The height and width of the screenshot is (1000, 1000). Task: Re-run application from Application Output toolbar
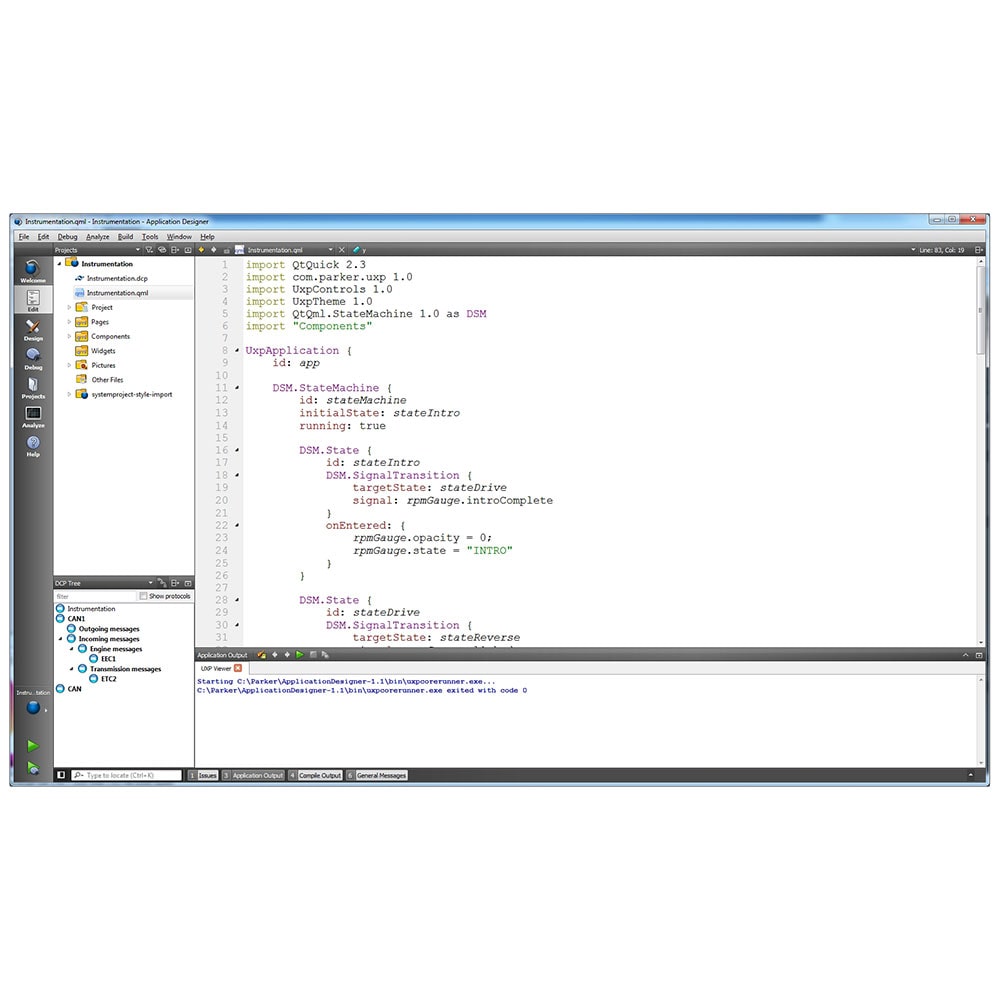pos(299,655)
